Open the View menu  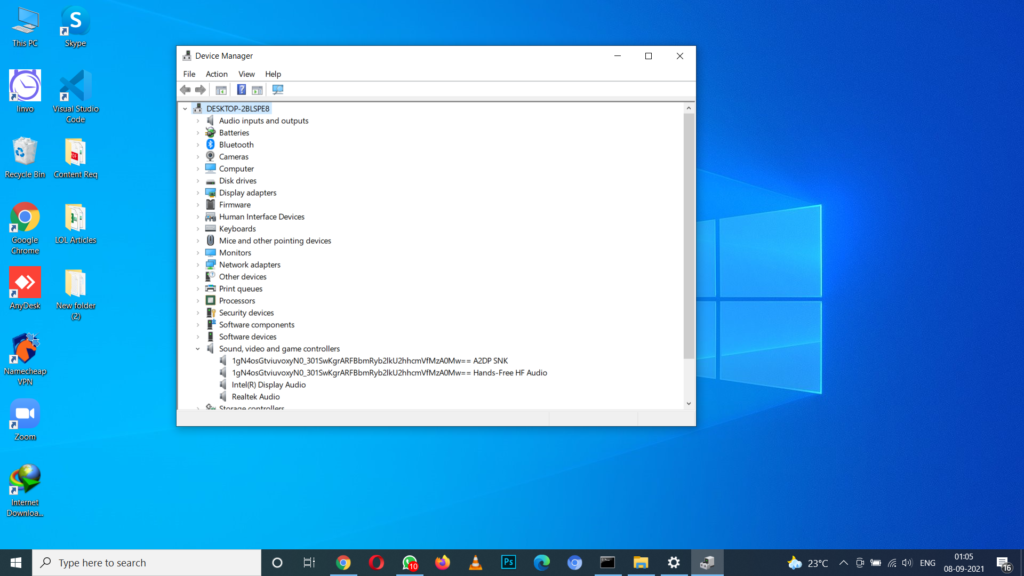(246, 73)
